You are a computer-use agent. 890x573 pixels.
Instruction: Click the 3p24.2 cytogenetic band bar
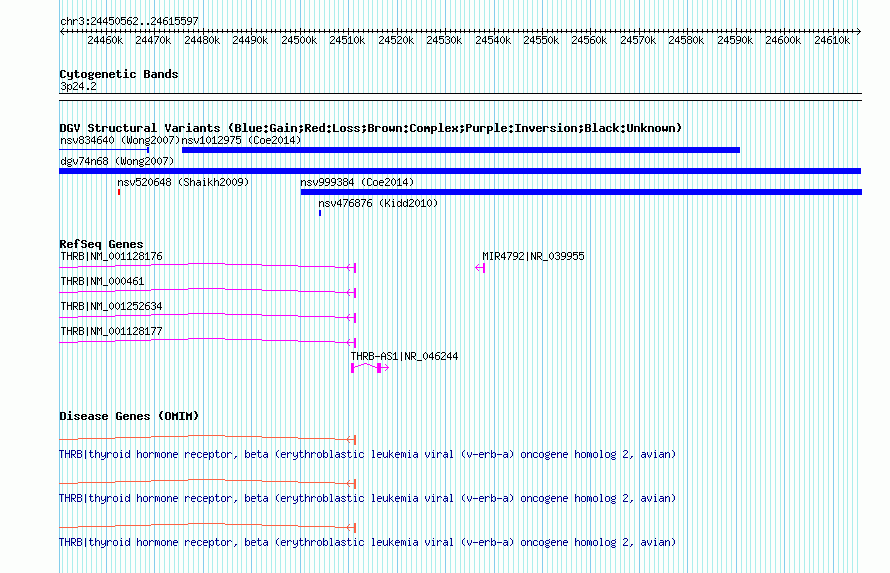pyautogui.click(x=460, y=97)
